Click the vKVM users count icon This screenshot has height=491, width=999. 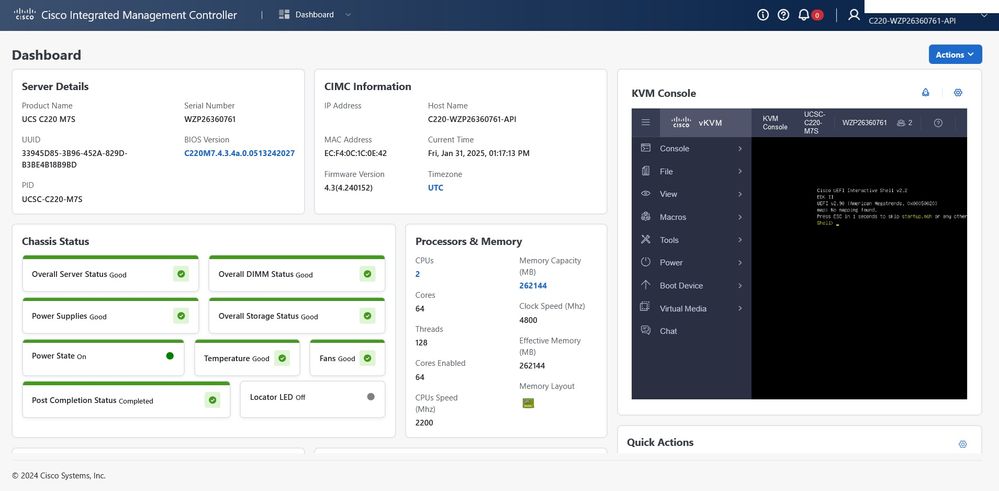click(x=904, y=123)
